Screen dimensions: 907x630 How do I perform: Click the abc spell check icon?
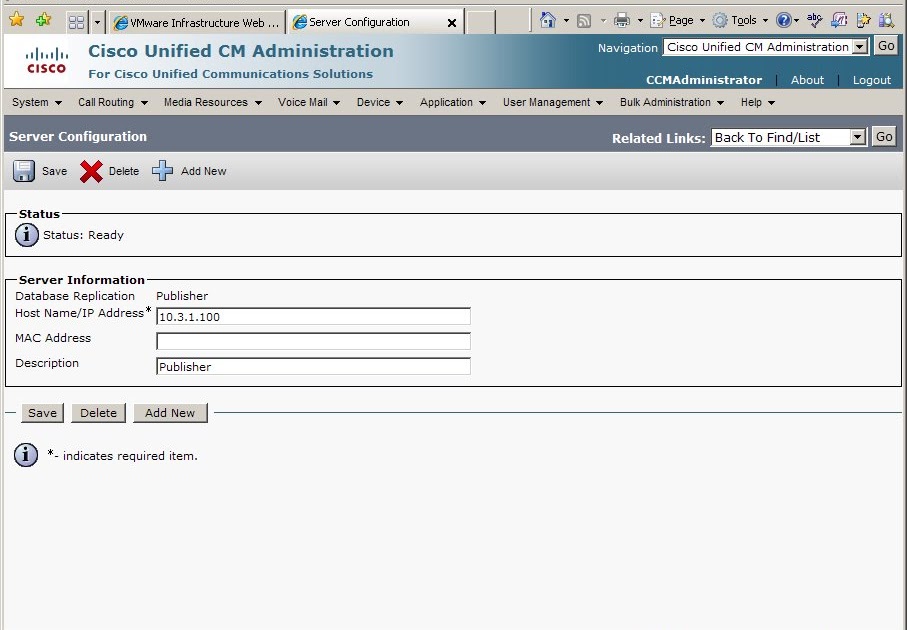click(814, 21)
